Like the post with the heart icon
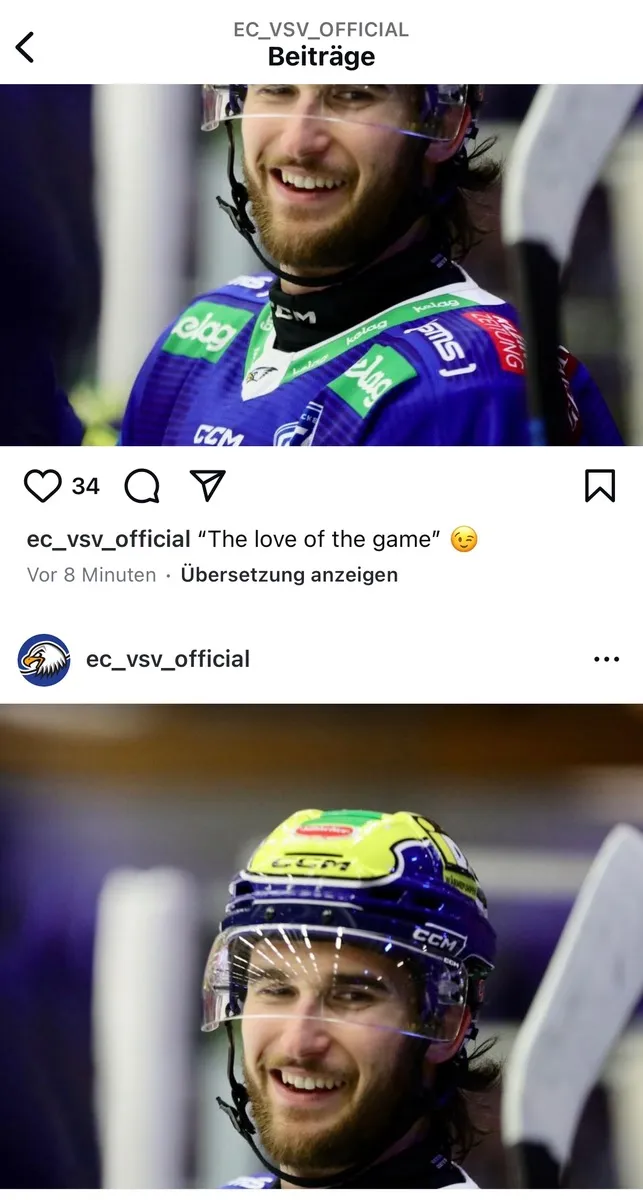Screen dimensions: 643x1200 click(42, 486)
